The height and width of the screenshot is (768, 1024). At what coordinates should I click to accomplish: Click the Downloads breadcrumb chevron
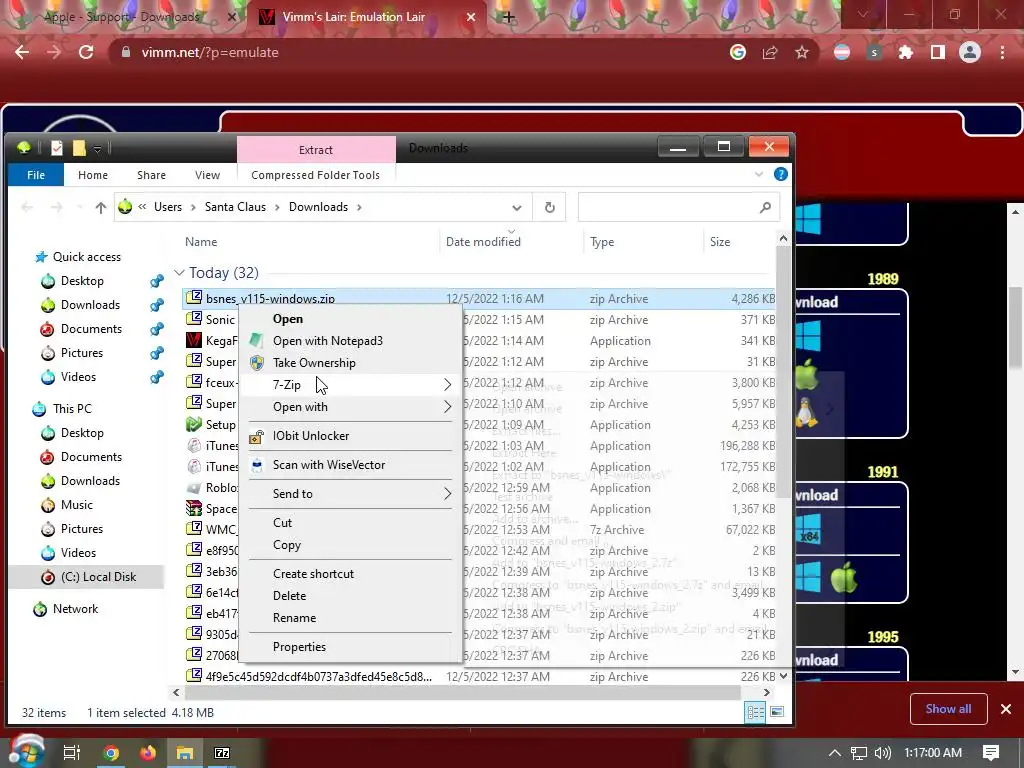[x=359, y=207]
